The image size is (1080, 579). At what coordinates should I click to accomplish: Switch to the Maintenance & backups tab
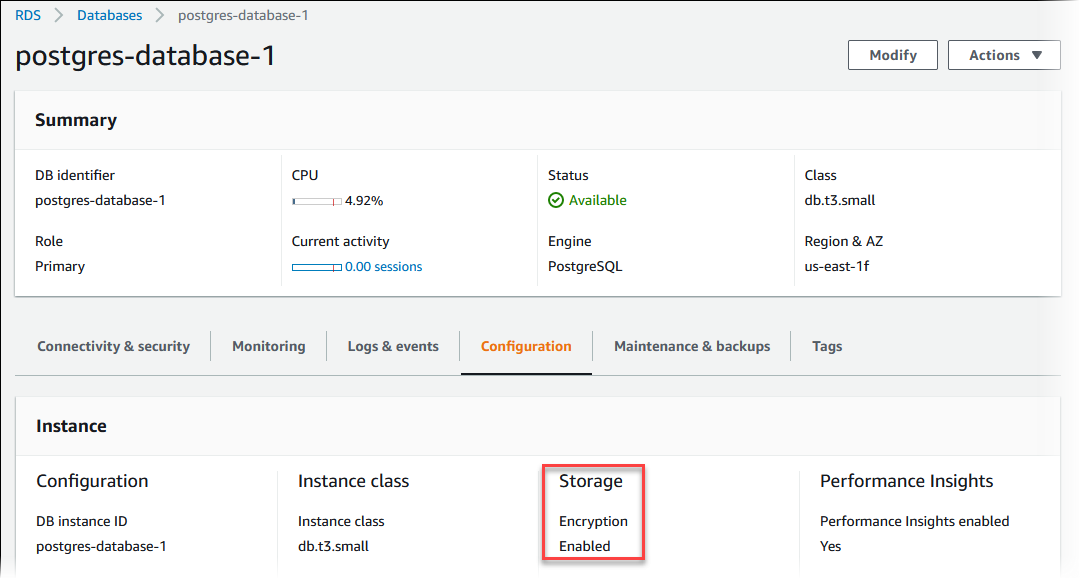(x=692, y=346)
